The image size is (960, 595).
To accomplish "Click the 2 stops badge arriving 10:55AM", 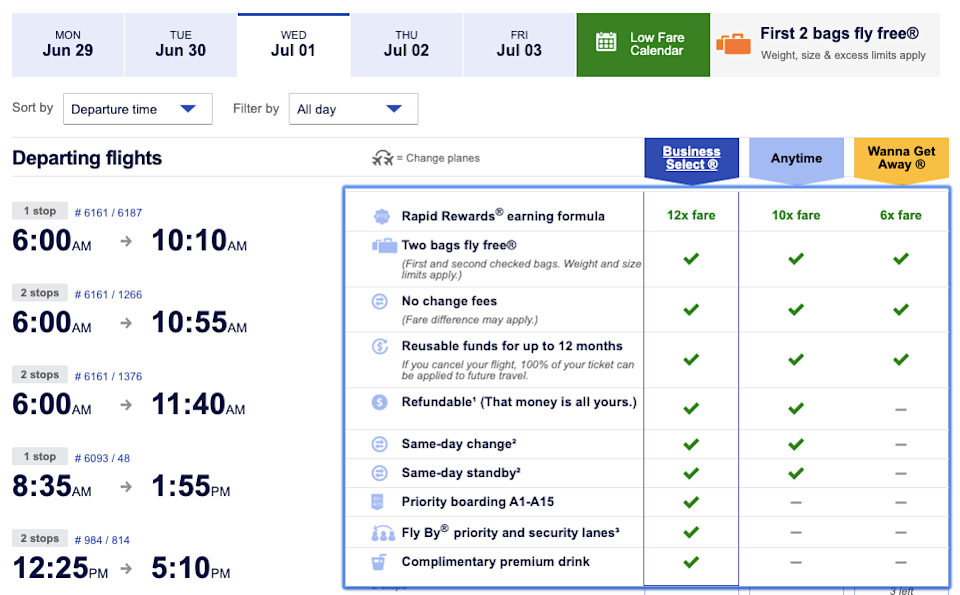I will (x=40, y=293).
